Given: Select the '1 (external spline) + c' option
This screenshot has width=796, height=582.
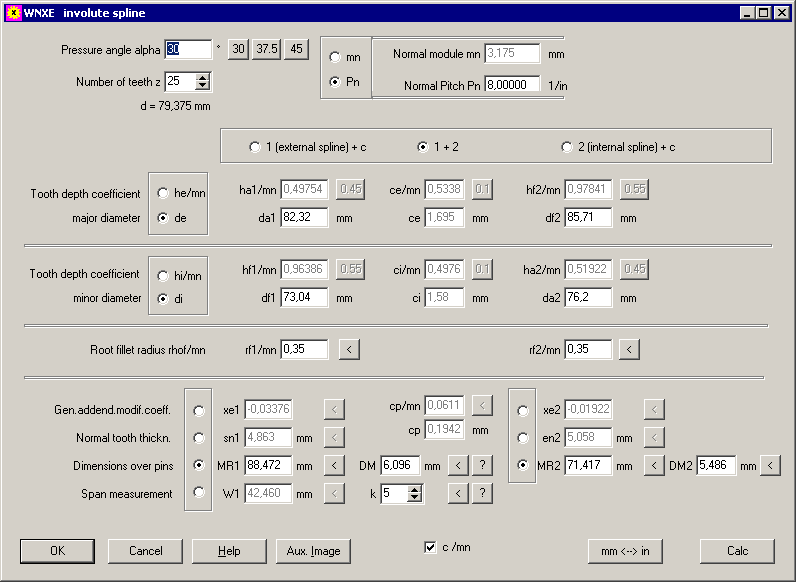Looking at the screenshot, I should (x=255, y=147).
